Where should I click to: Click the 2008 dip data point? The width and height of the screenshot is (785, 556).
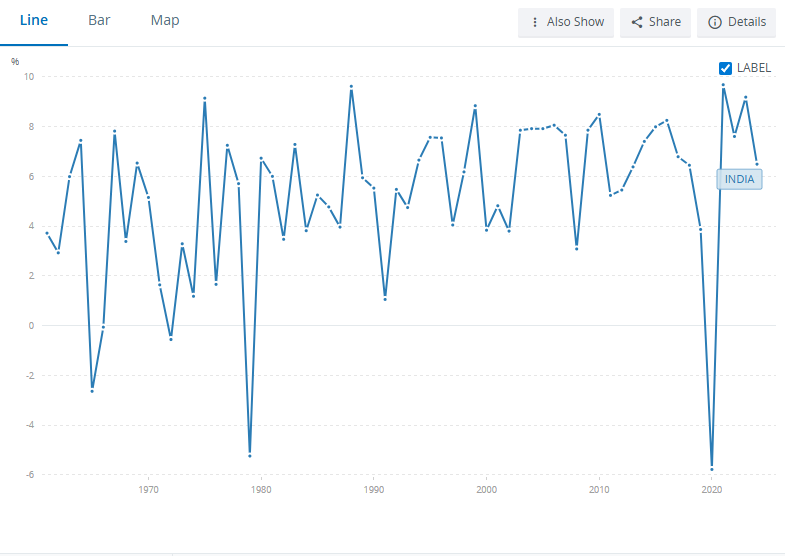click(x=577, y=248)
